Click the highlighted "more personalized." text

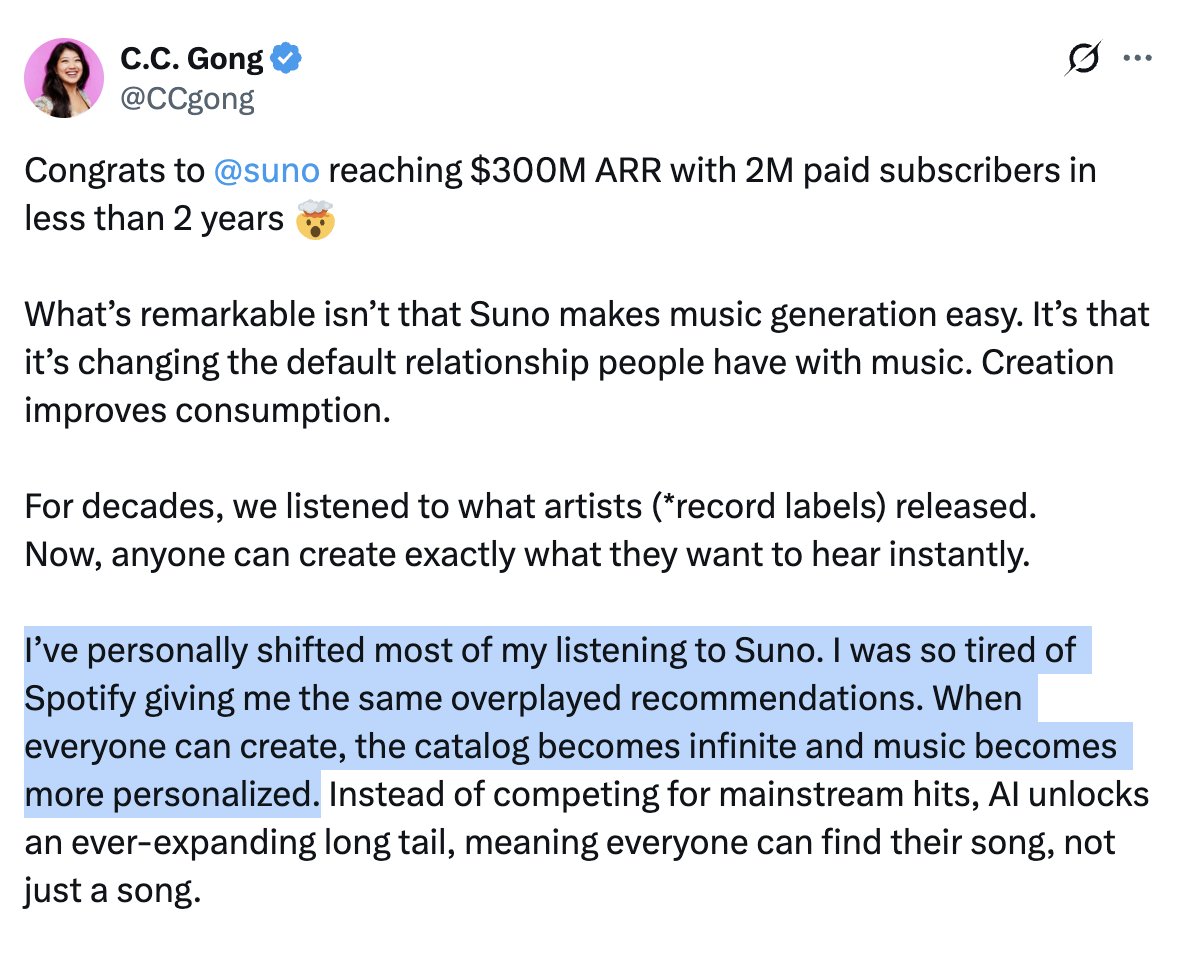(170, 794)
